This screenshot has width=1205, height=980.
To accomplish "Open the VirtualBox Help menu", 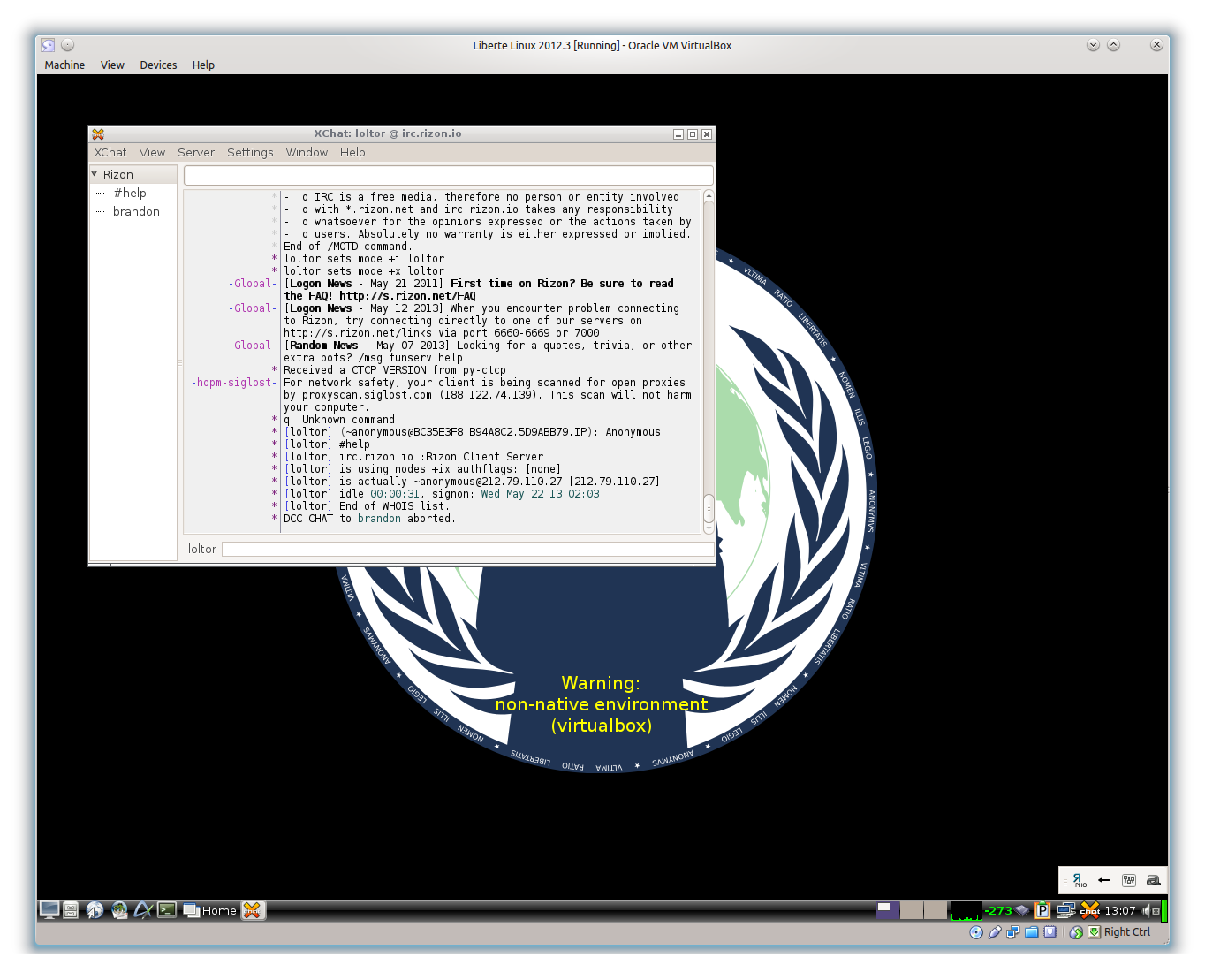I will [203, 65].
